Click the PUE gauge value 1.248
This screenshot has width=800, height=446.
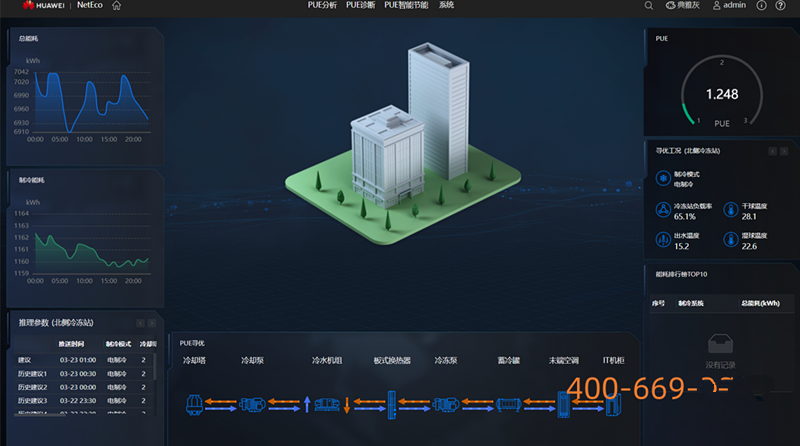pos(722,94)
